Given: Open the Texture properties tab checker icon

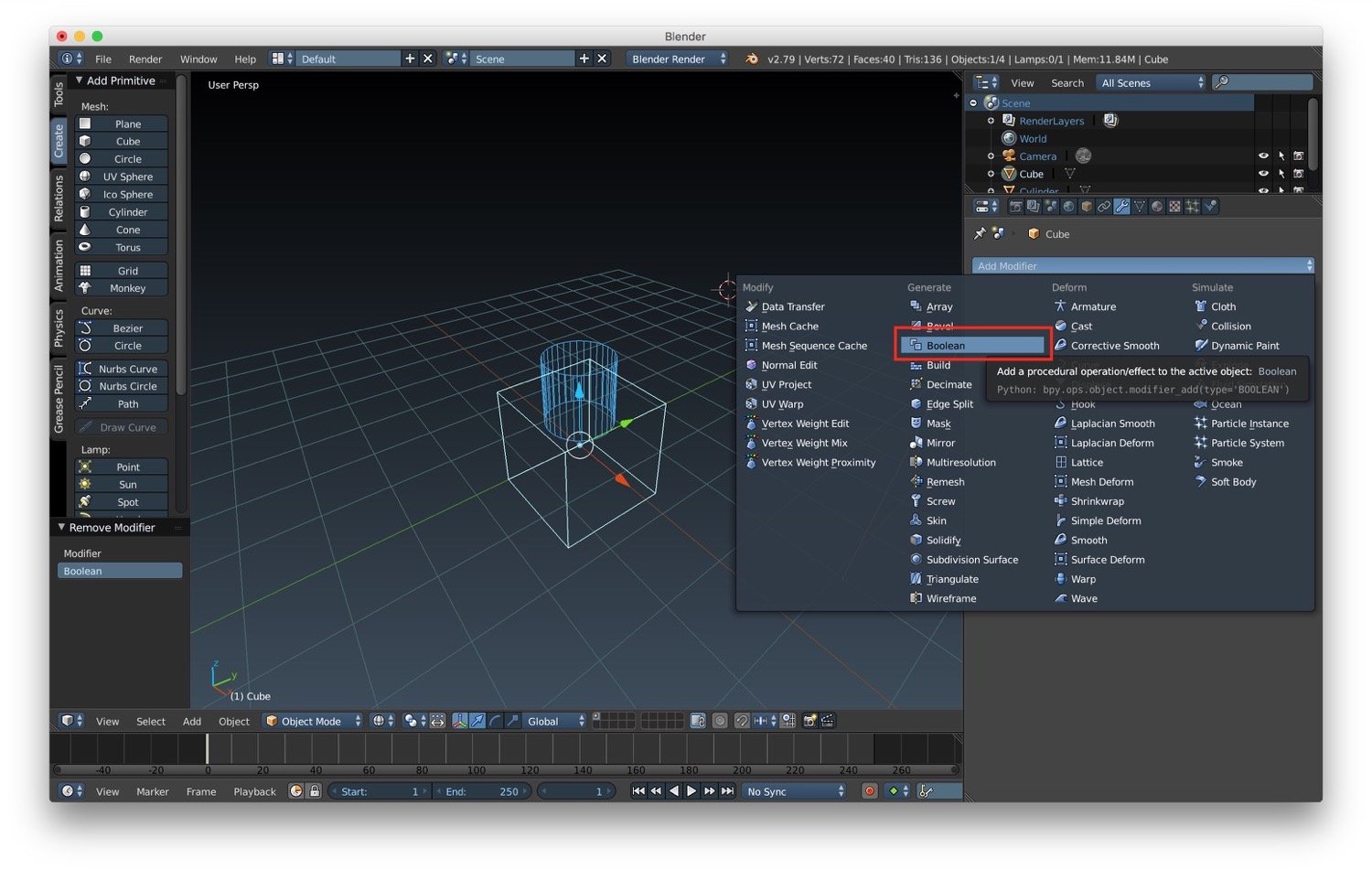Looking at the screenshot, I should [x=1174, y=207].
